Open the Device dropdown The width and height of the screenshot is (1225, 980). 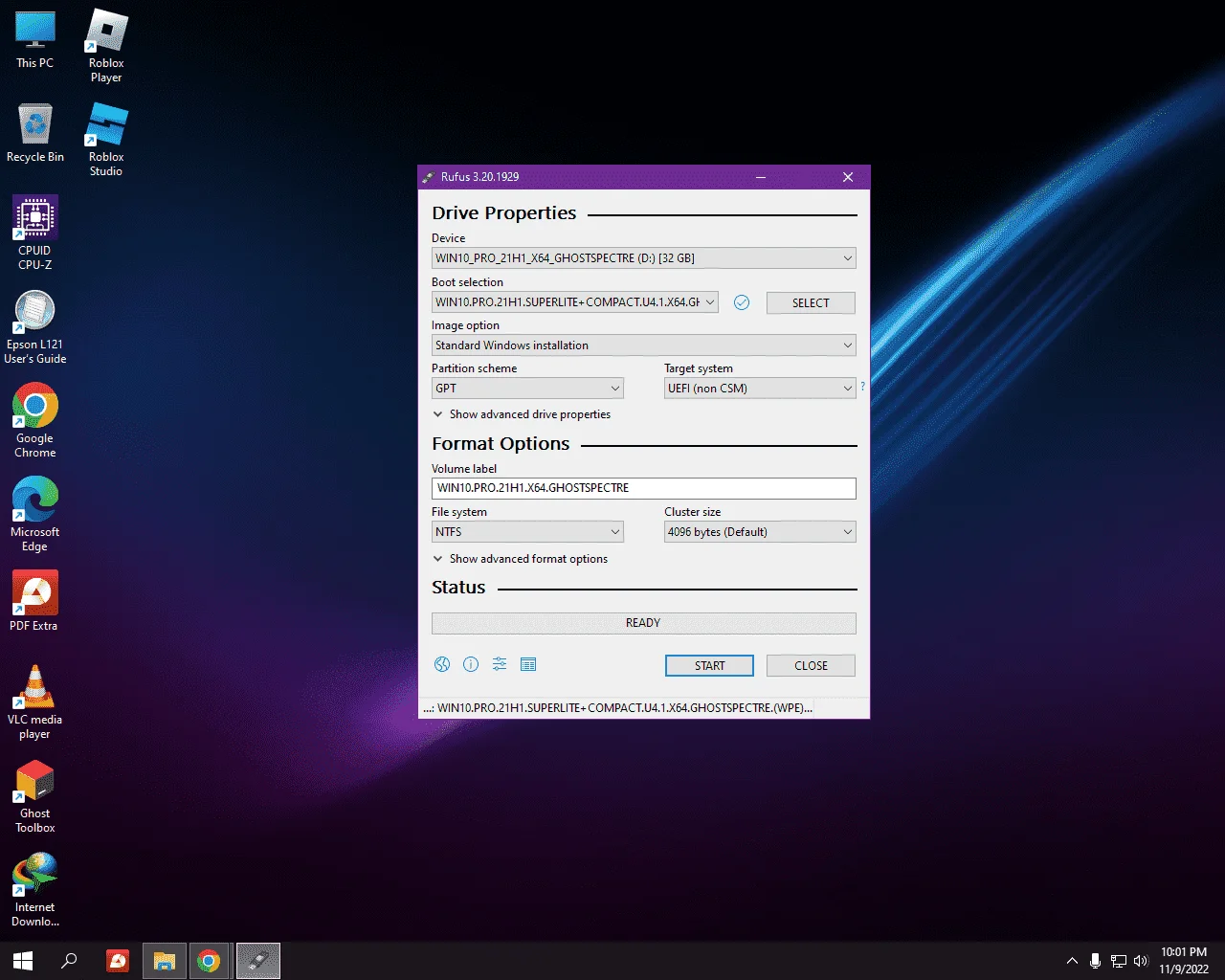pyautogui.click(x=644, y=258)
